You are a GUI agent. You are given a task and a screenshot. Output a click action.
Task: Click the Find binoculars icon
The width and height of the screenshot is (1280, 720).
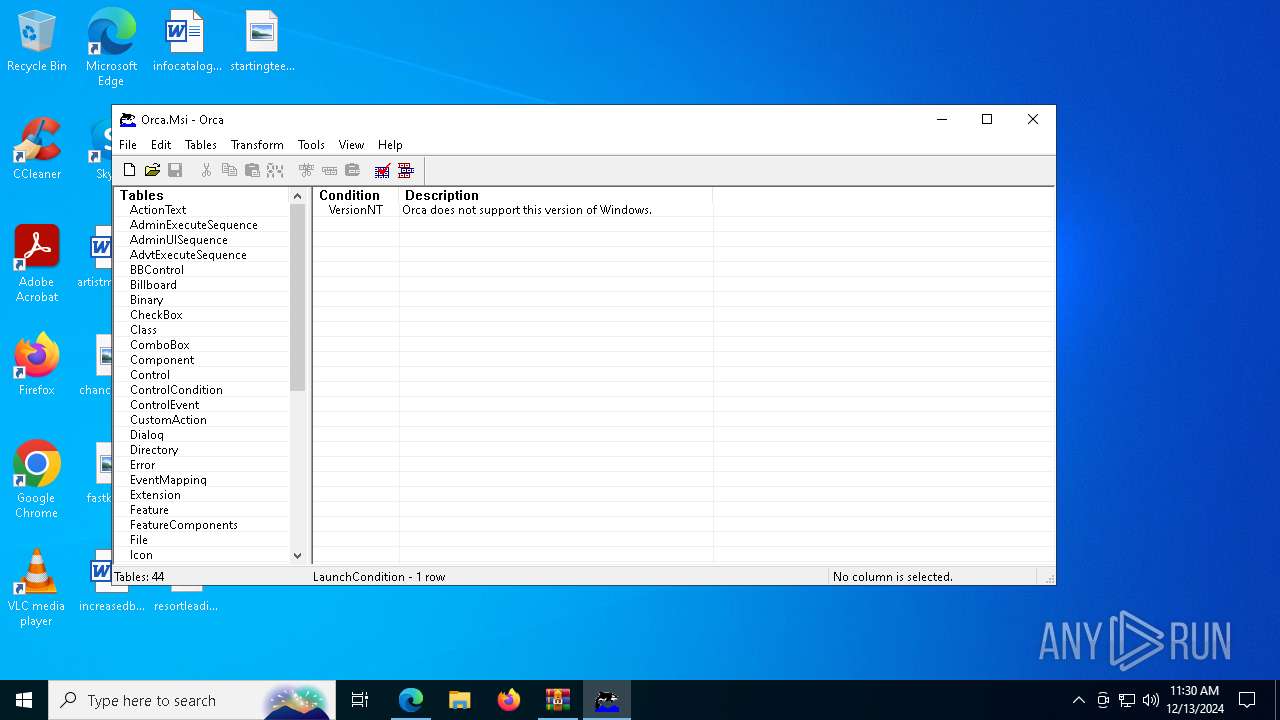[x=275, y=171]
